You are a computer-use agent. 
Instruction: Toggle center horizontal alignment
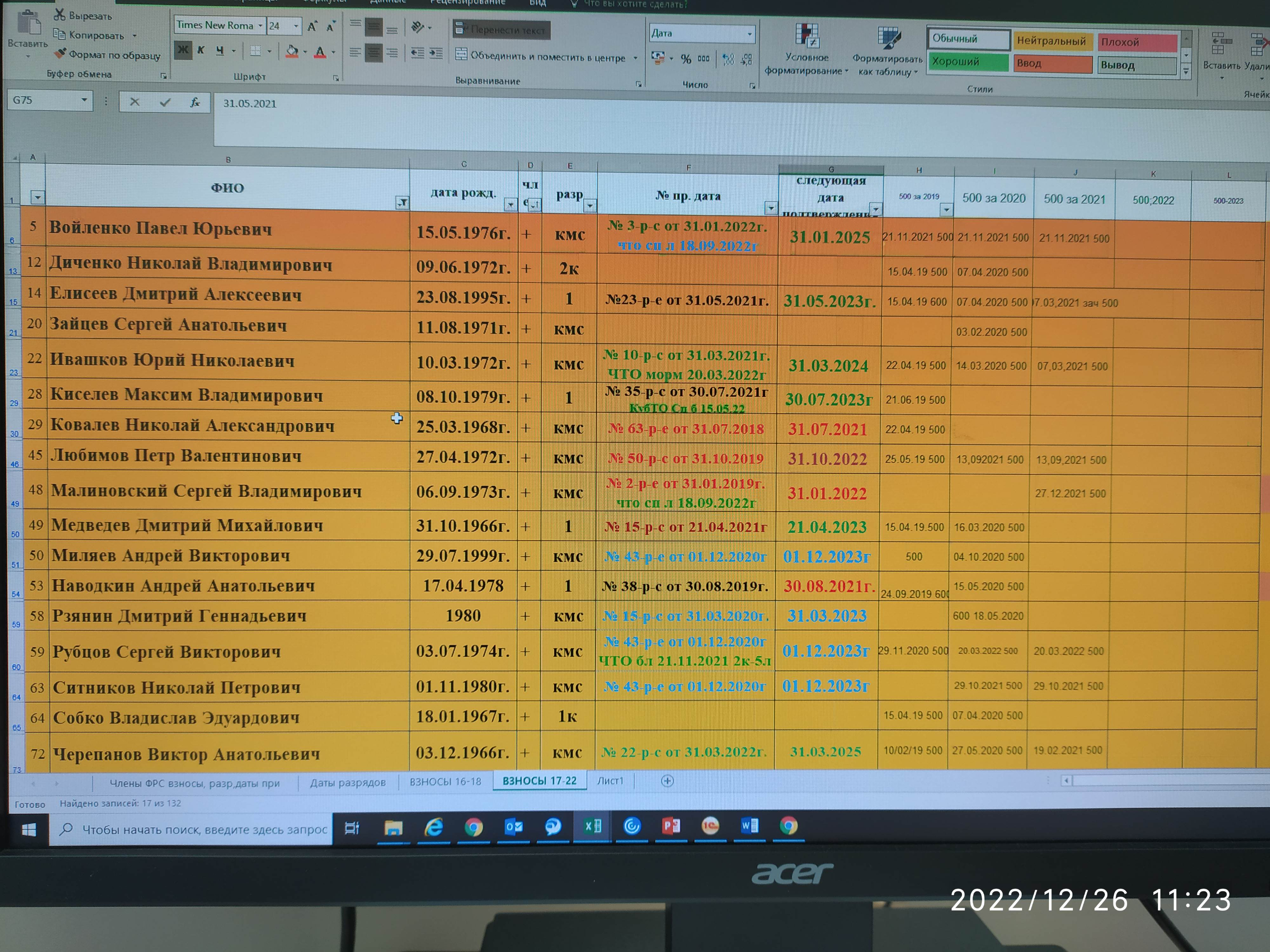coord(374,54)
